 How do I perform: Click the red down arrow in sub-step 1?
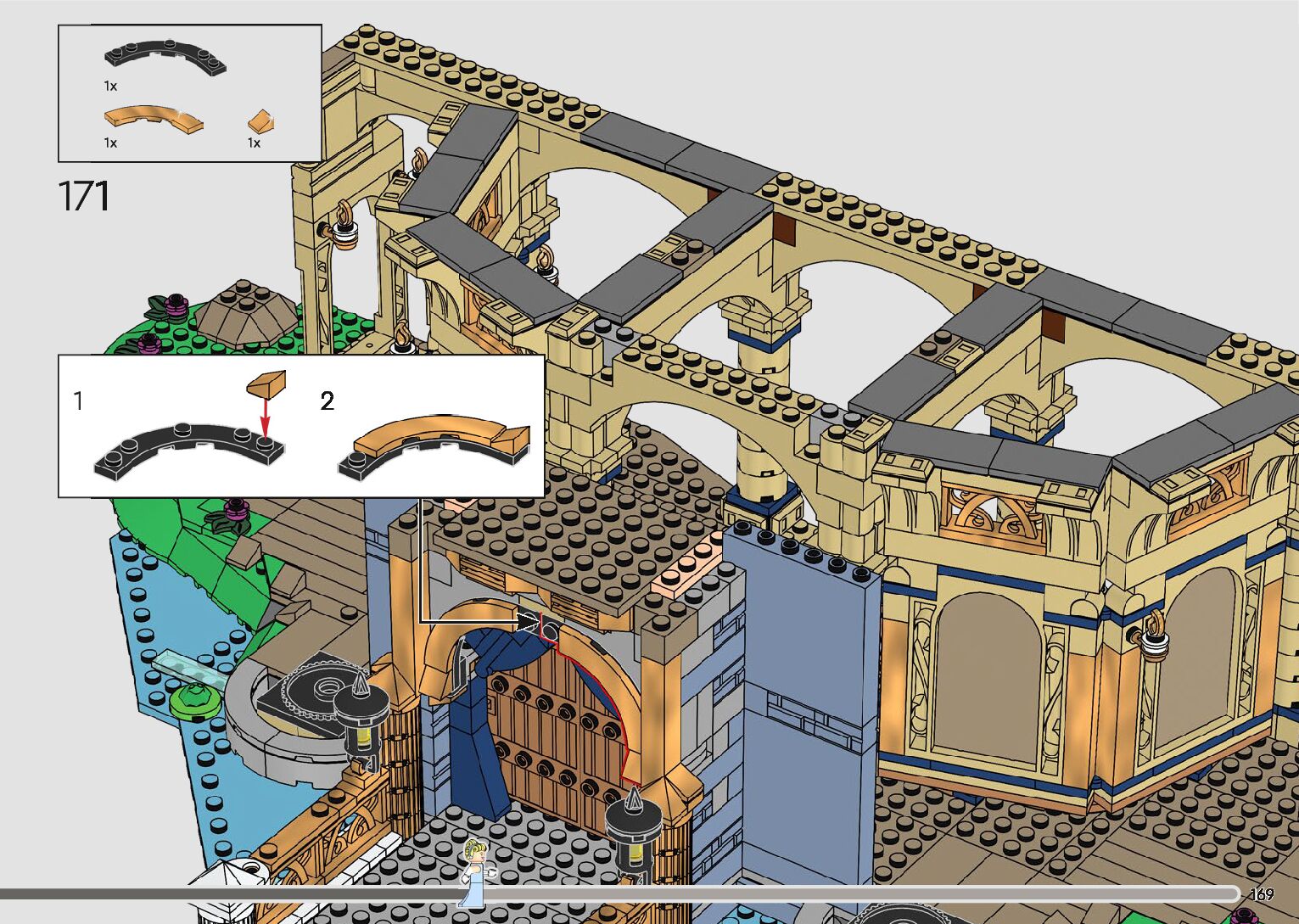click(x=265, y=417)
